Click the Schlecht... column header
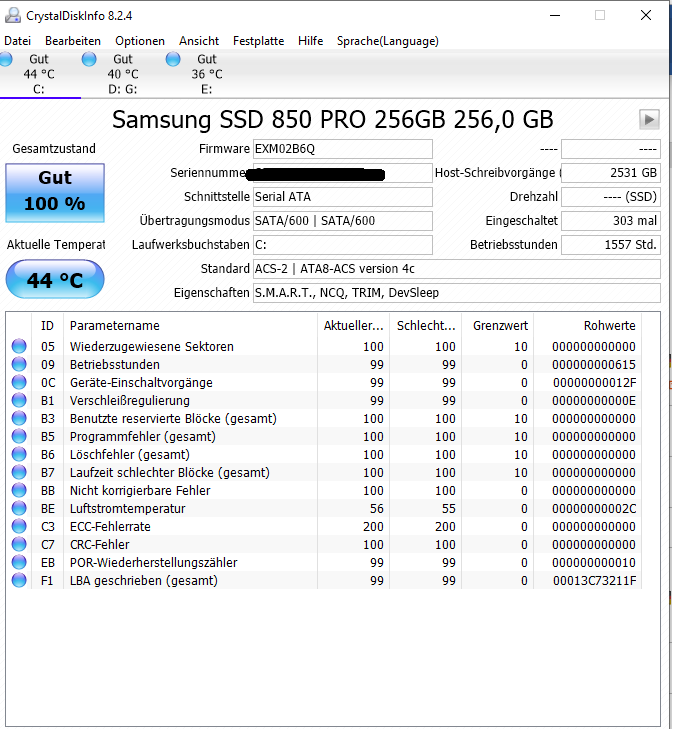Image resolution: width=675 pixels, height=729 pixels. (425, 325)
